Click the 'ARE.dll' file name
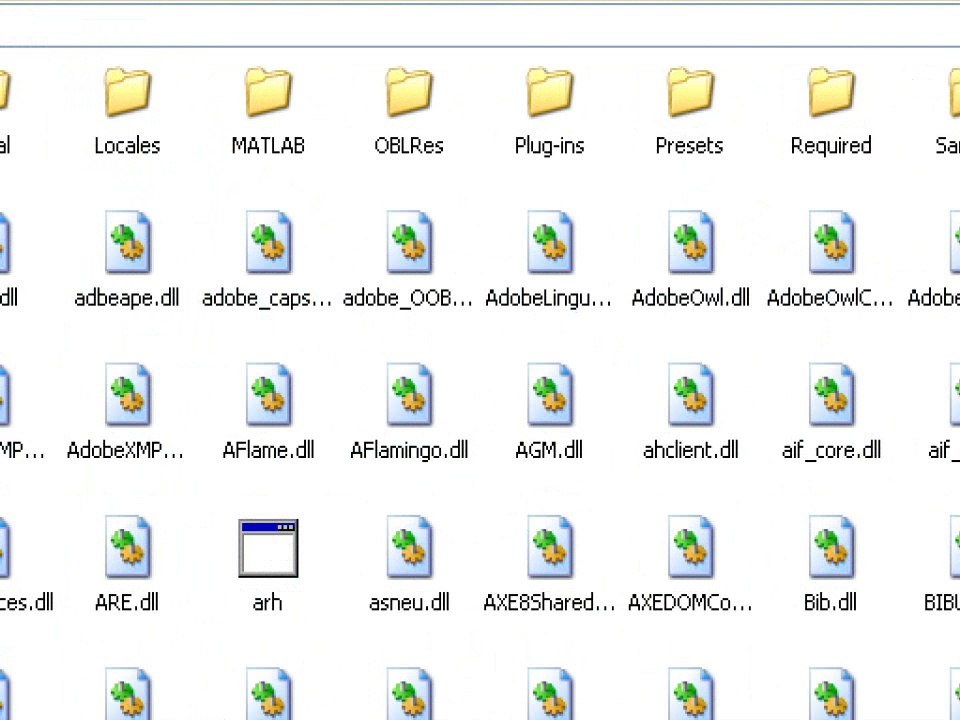The height and width of the screenshot is (720, 960). coord(127,603)
